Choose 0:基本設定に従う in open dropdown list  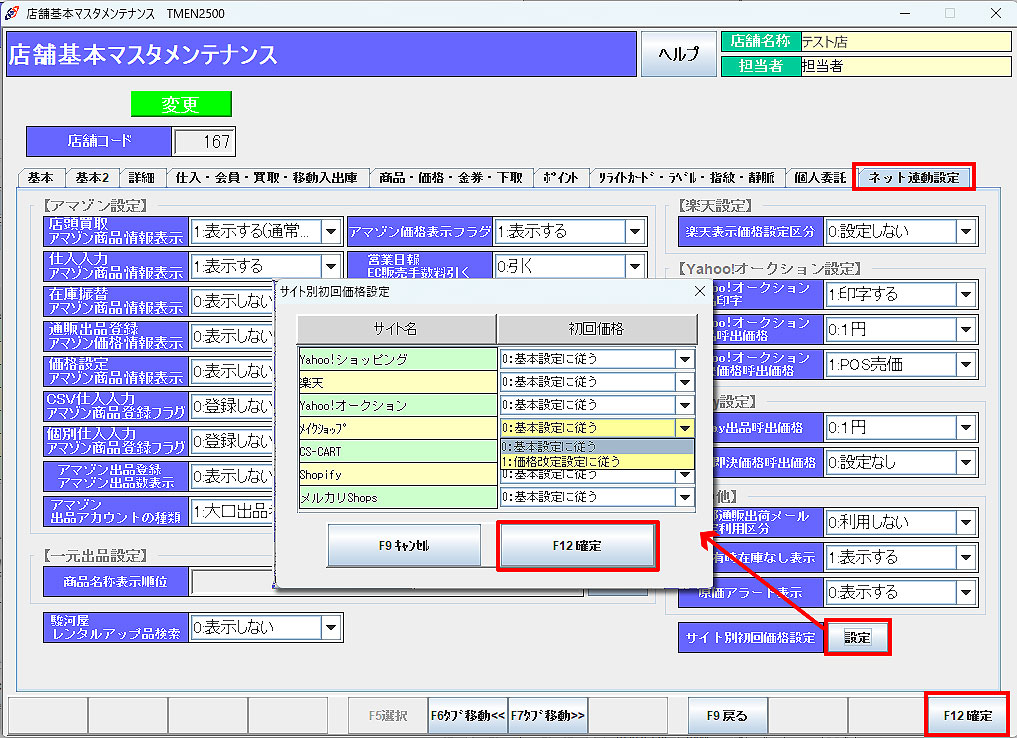coord(597,446)
